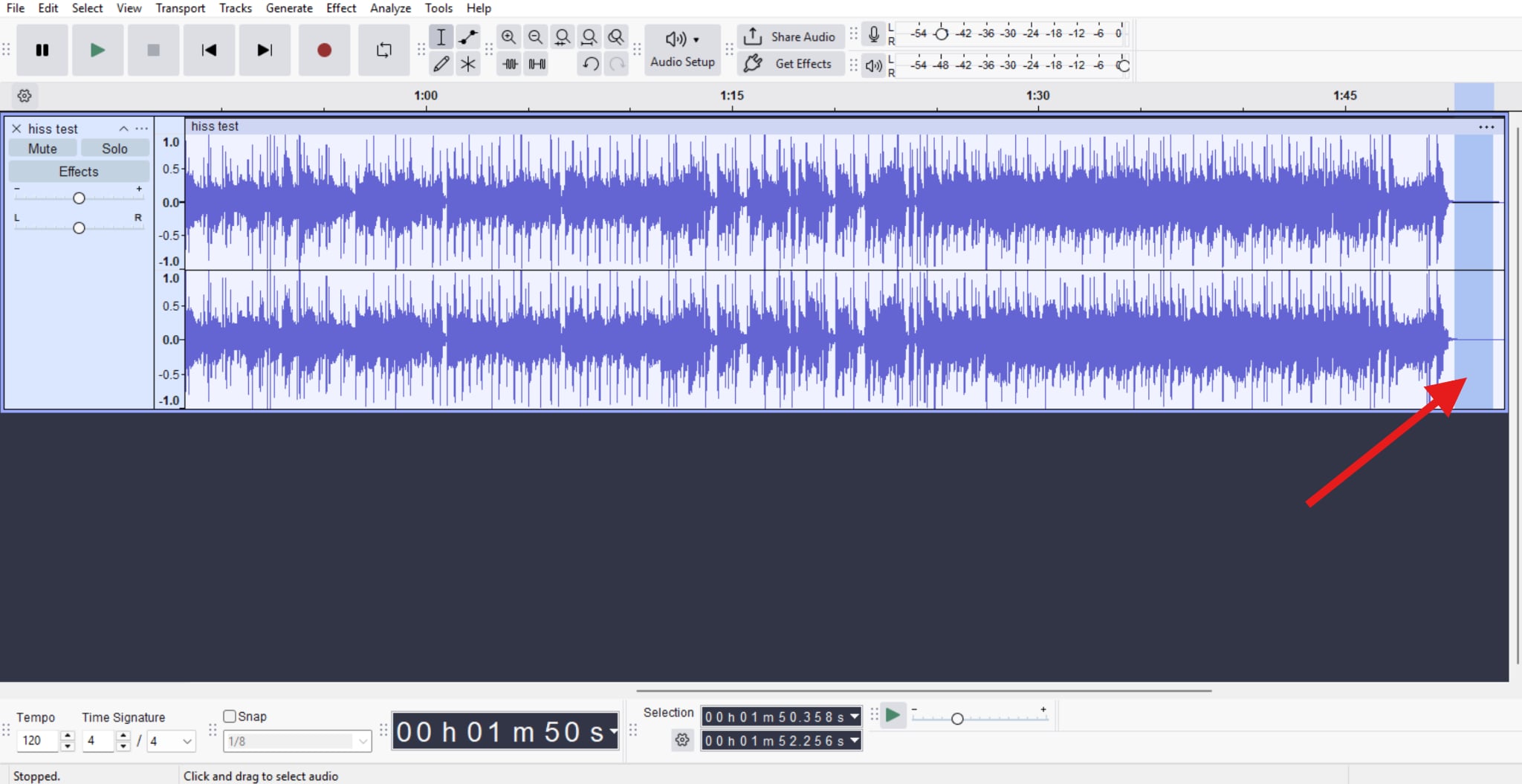Click the Undo icon
The height and width of the screenshot is (784, 1522).
[x=589, y=64]
